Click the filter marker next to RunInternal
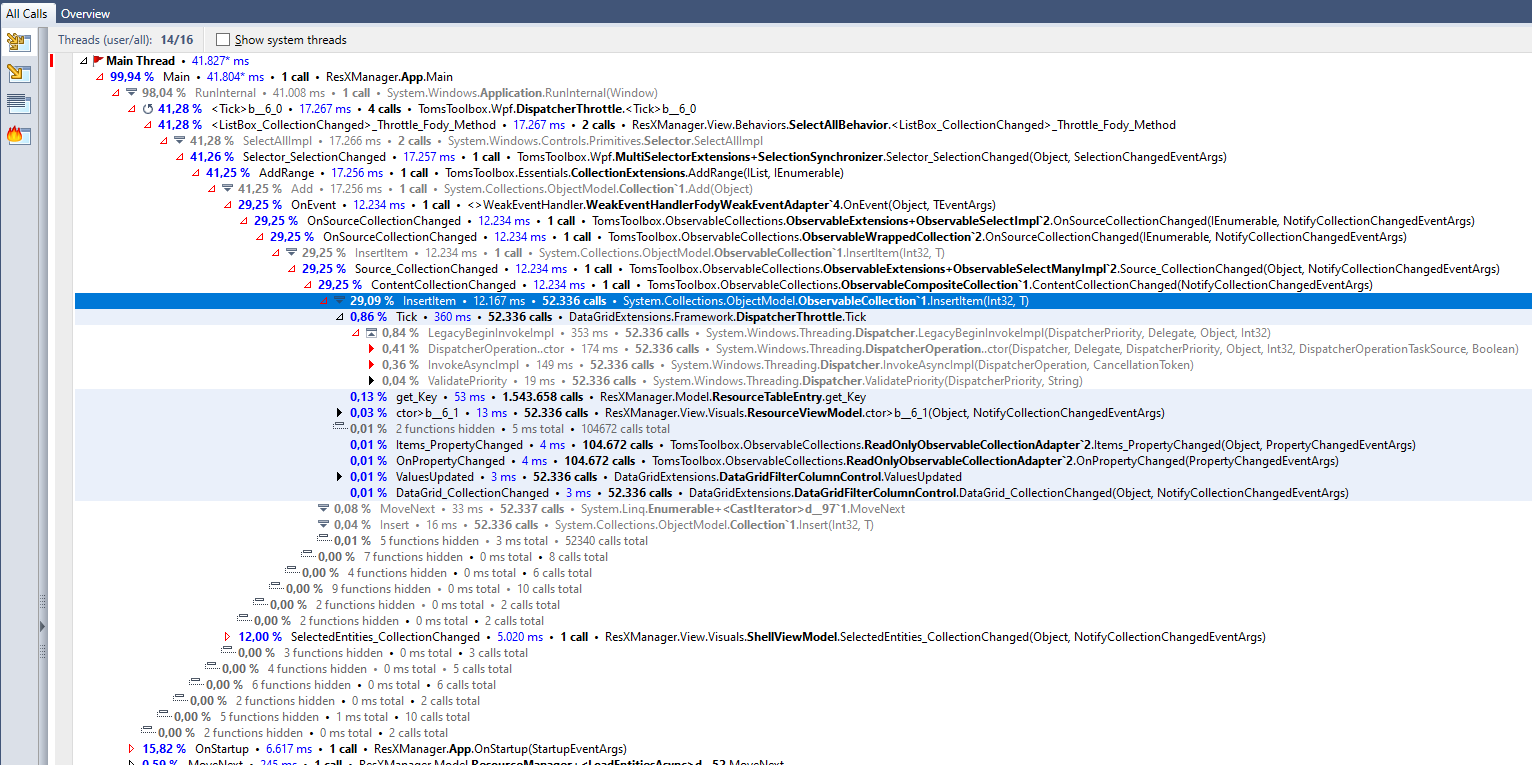This screenshot has width=1532, height=765. [131, 92]
